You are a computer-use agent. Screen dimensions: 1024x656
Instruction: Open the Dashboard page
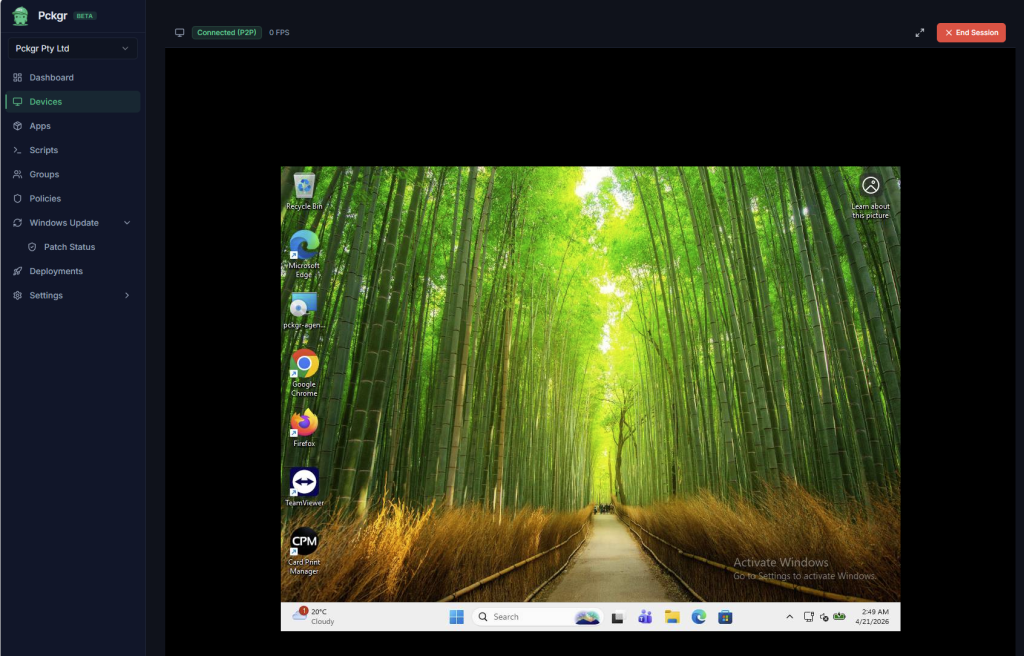pyautogui.click(x=51, y=78)
